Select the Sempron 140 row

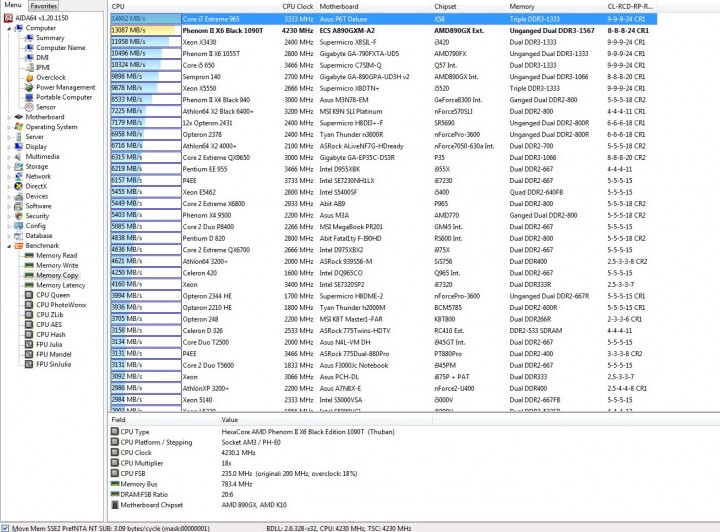click(383, 77)
